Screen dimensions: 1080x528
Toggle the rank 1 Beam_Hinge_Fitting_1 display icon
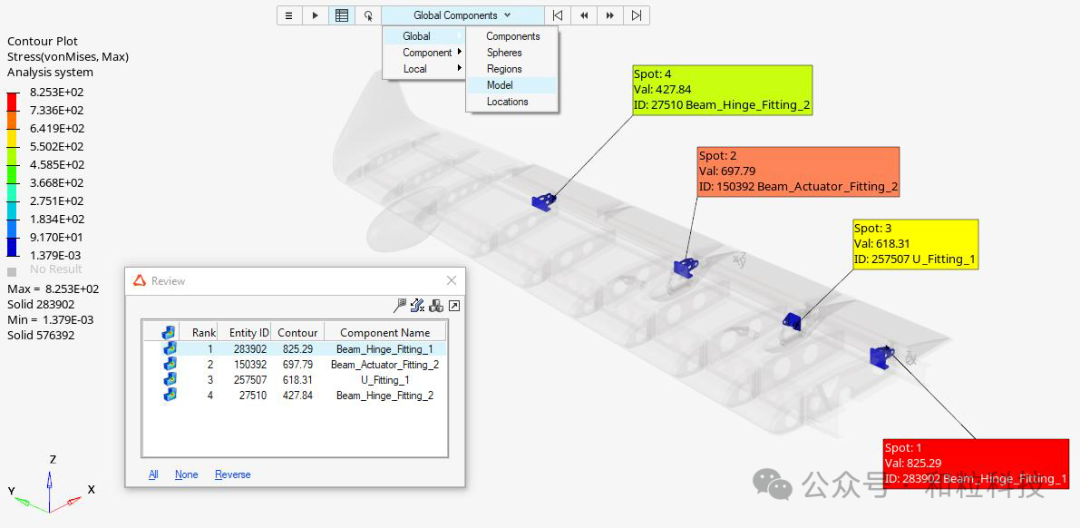point(169,349)
